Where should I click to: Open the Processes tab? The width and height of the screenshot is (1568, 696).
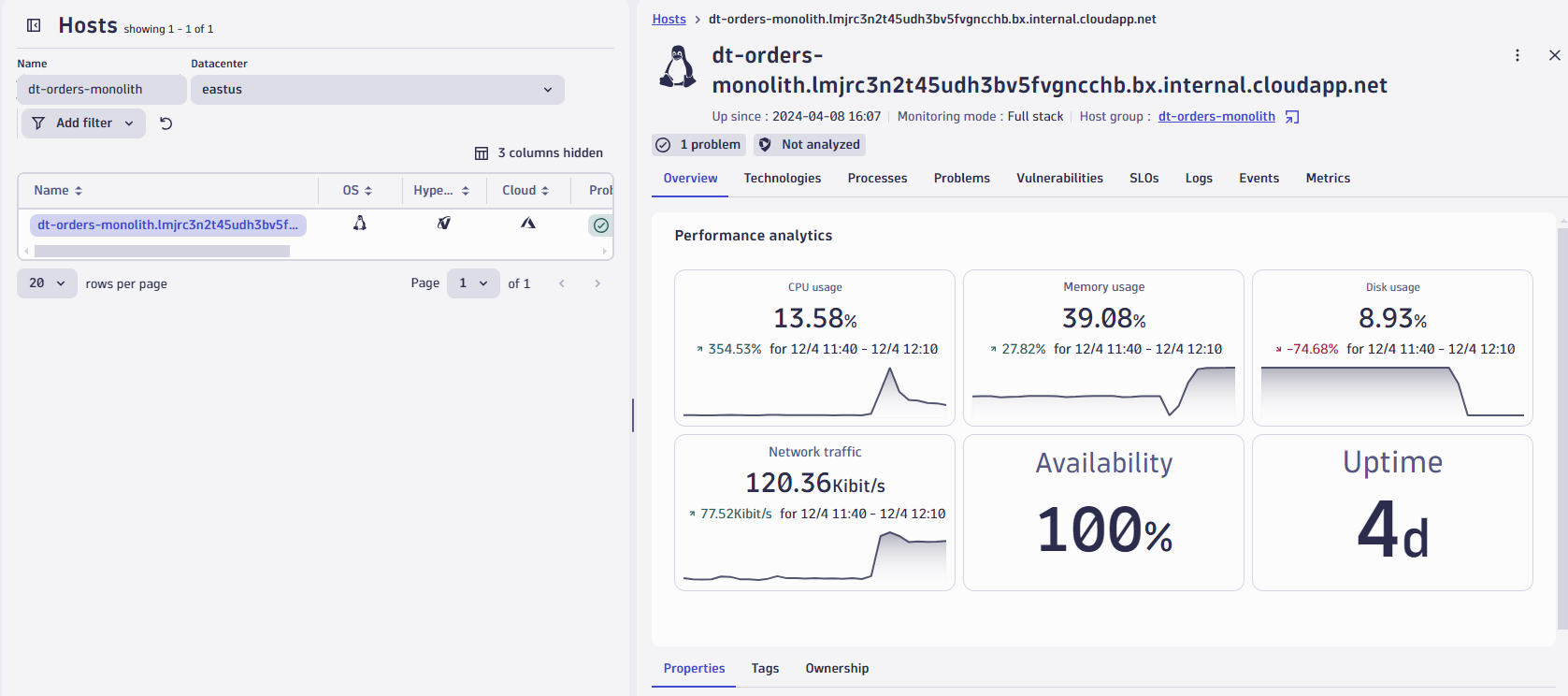[877, 179]
